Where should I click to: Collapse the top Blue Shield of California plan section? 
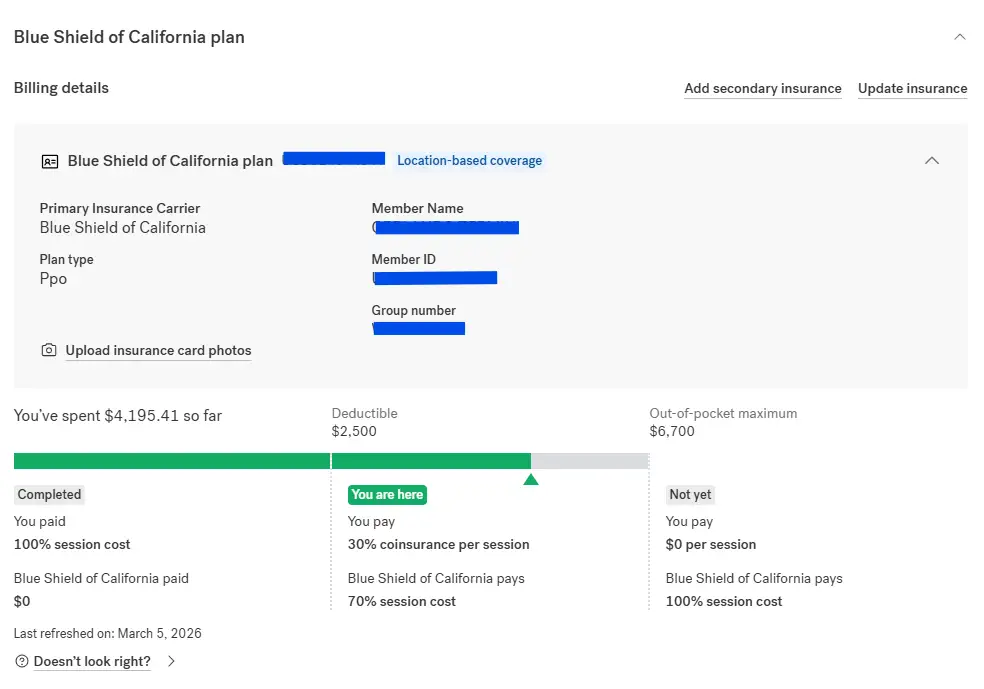click(960, 37)
